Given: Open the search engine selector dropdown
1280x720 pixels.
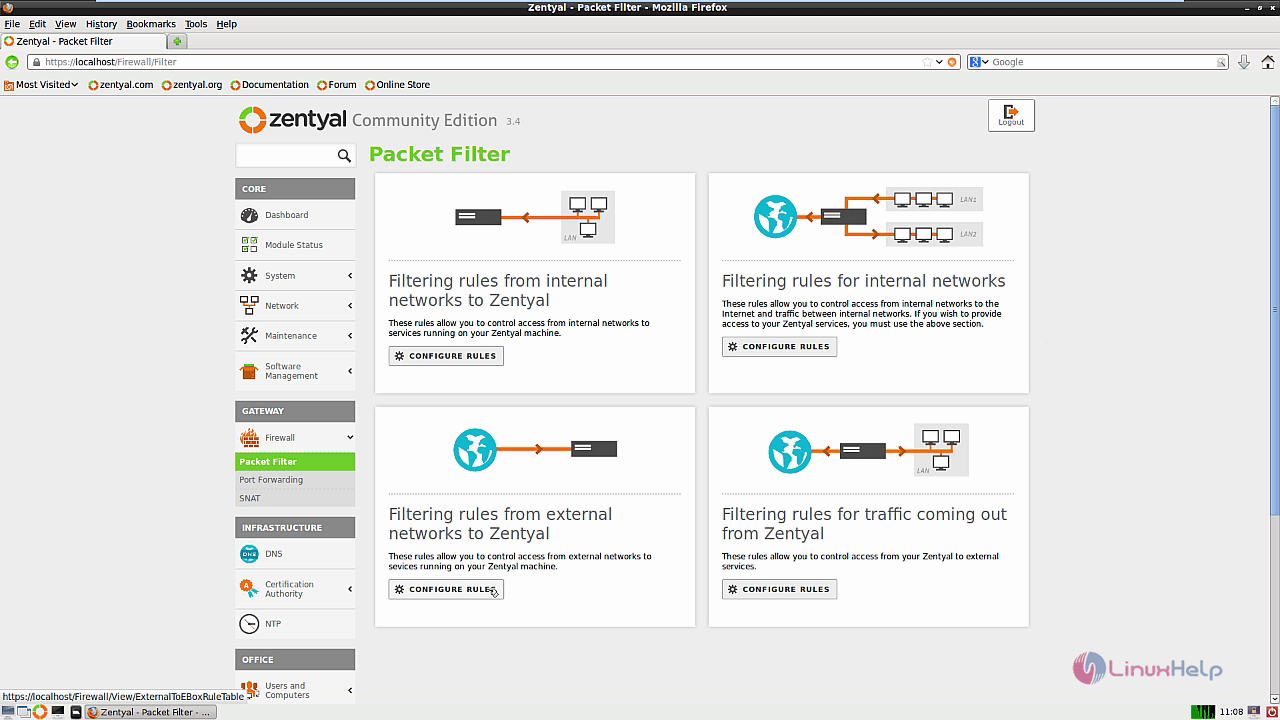Looking at the screenshot, I should click(985, 62).
